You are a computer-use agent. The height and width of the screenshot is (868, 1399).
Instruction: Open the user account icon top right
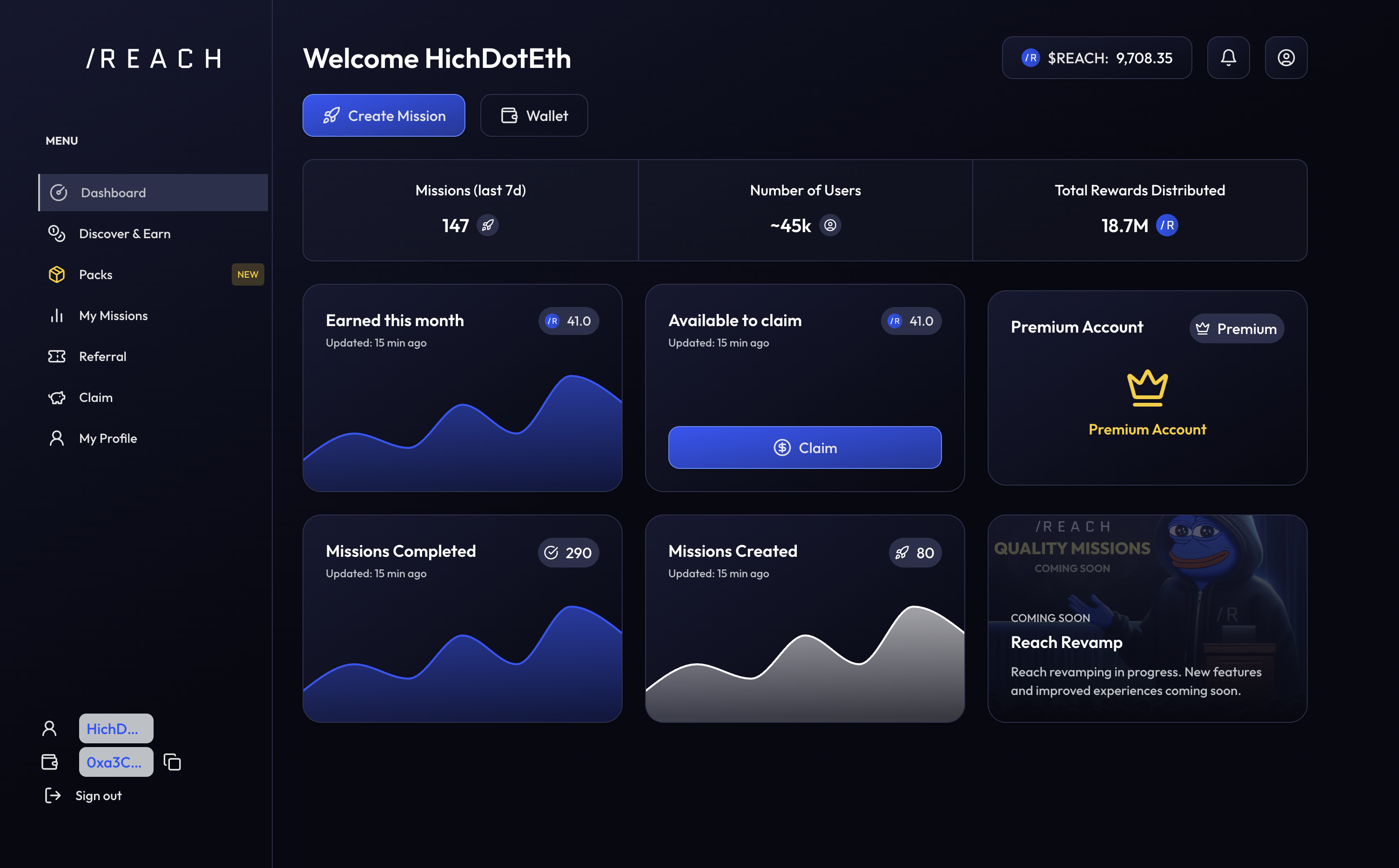[1285, 58]
